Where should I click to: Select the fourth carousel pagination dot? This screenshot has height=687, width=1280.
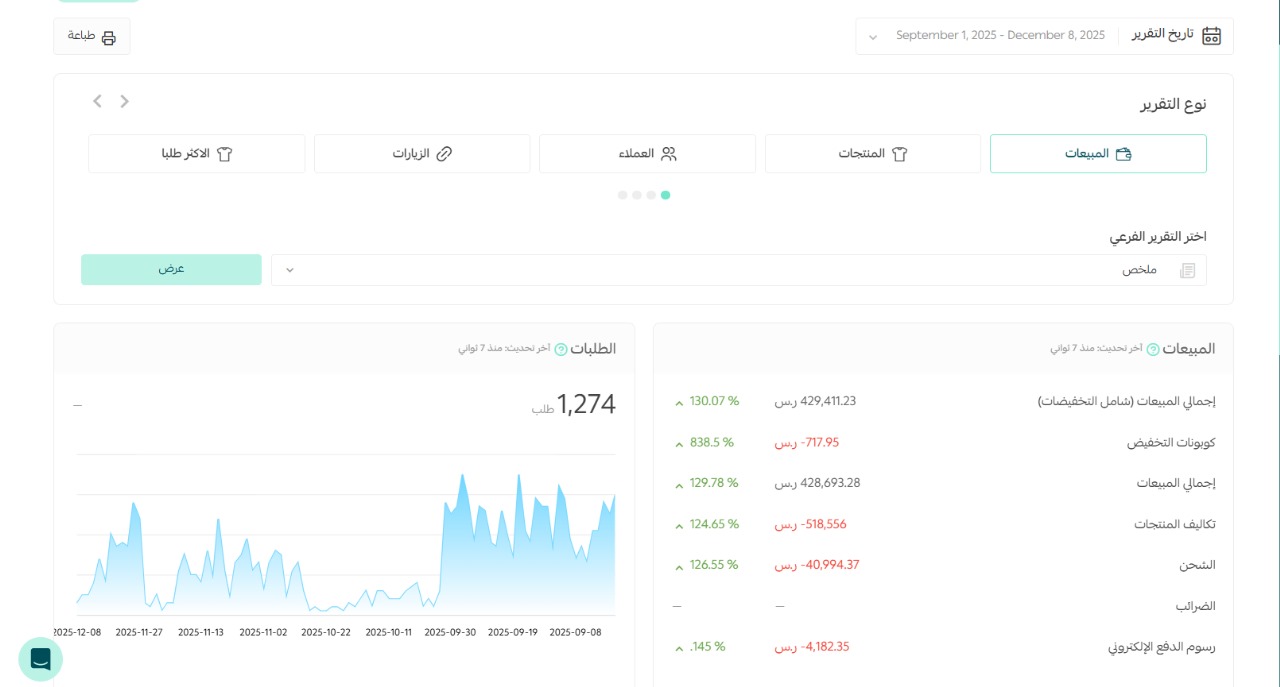tap(666, 195)
